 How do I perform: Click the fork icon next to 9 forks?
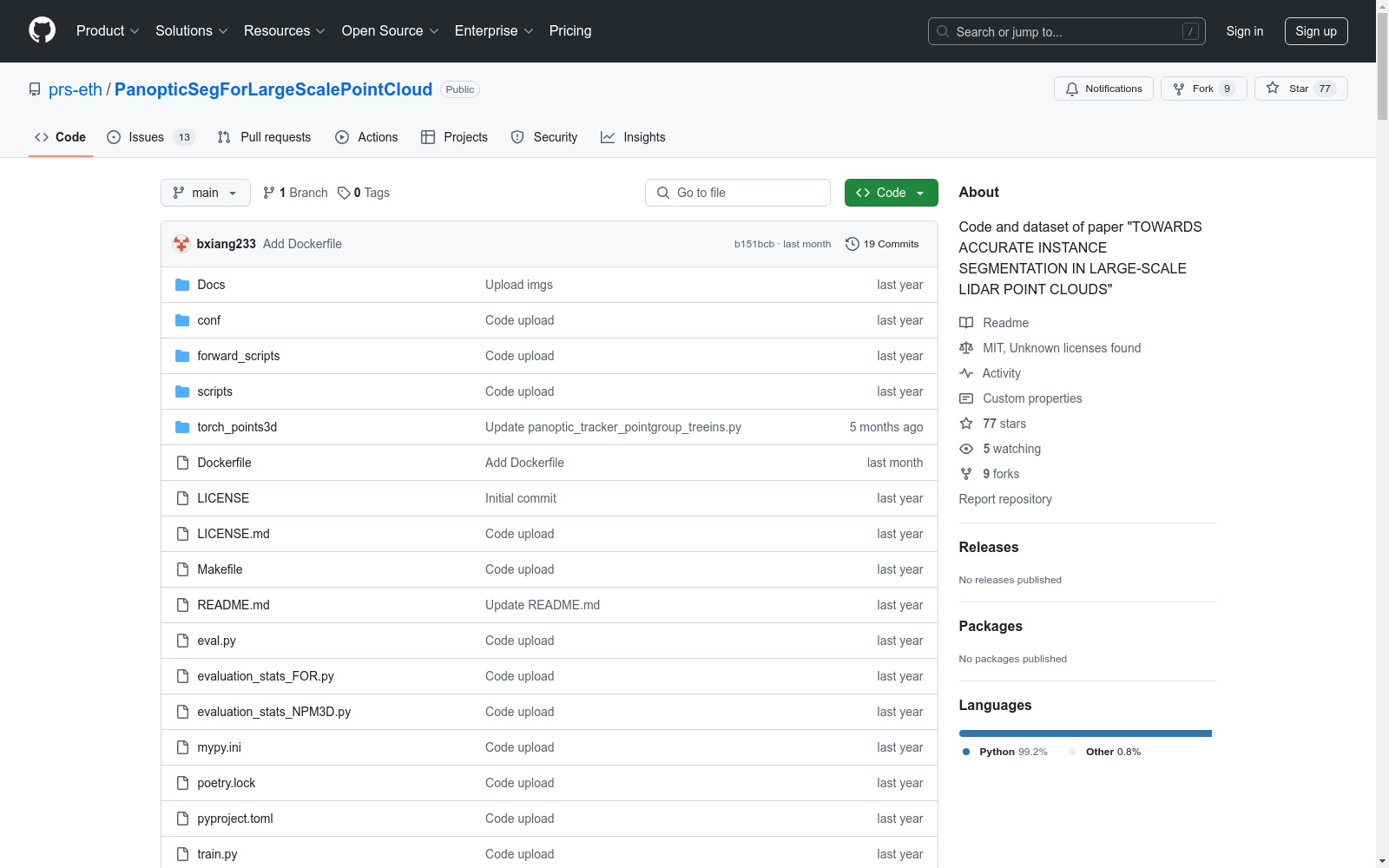[x=966, y=474]
